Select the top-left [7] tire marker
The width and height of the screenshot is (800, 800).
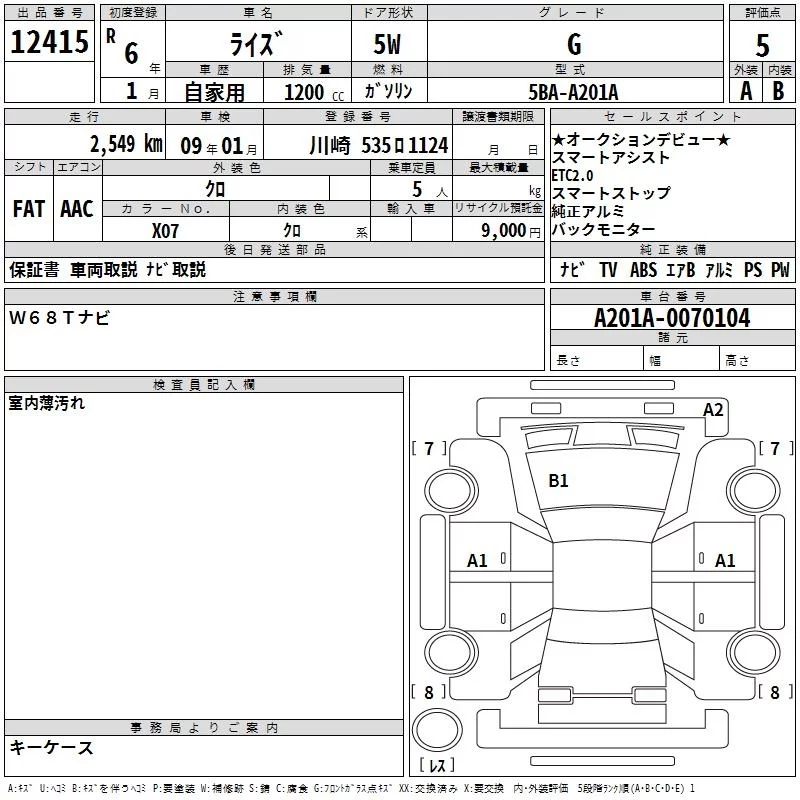click(429, 448)
